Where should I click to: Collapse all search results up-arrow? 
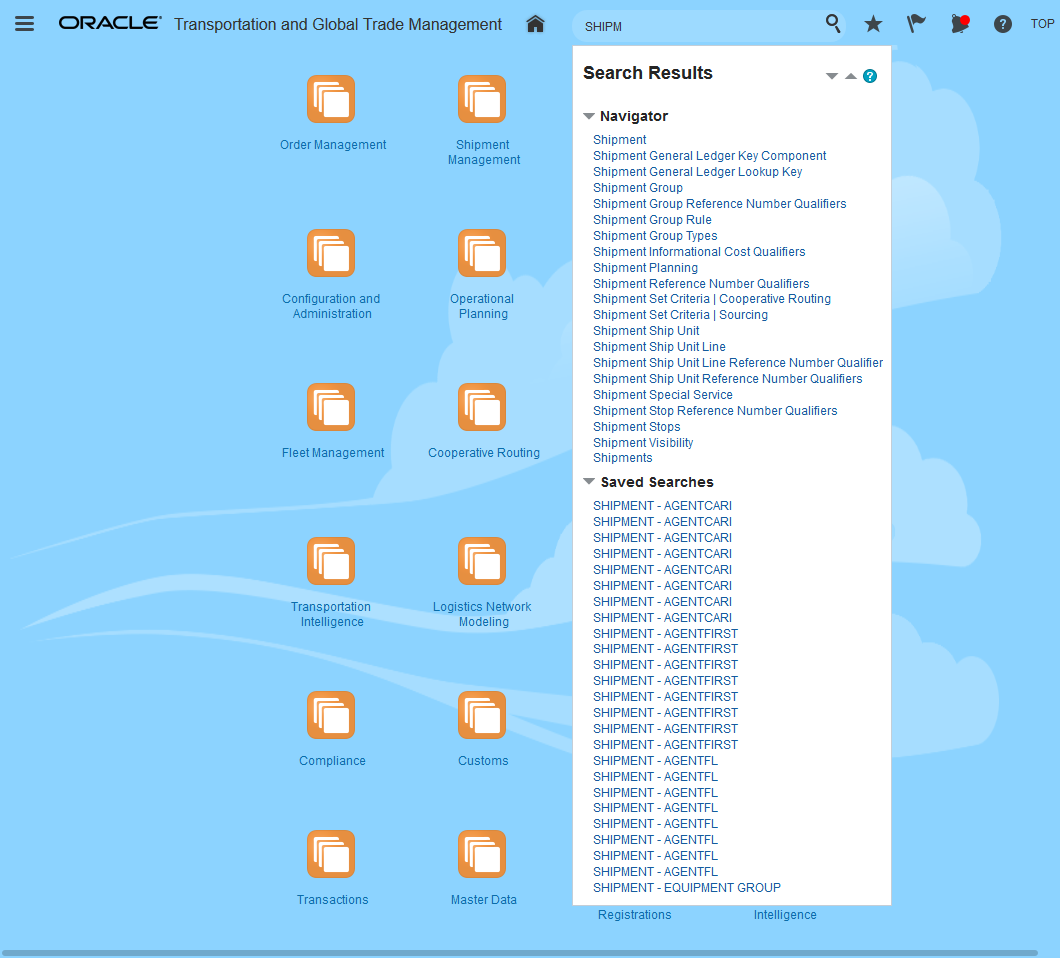click(x=851, y=76)
